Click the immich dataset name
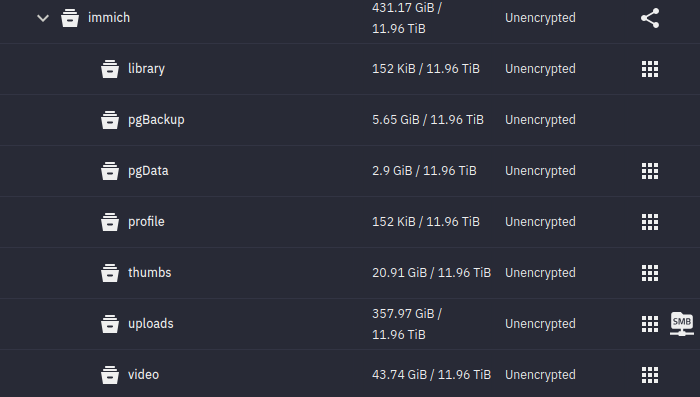The width and height of the screenshot is (700, 397). pos(109,17)
